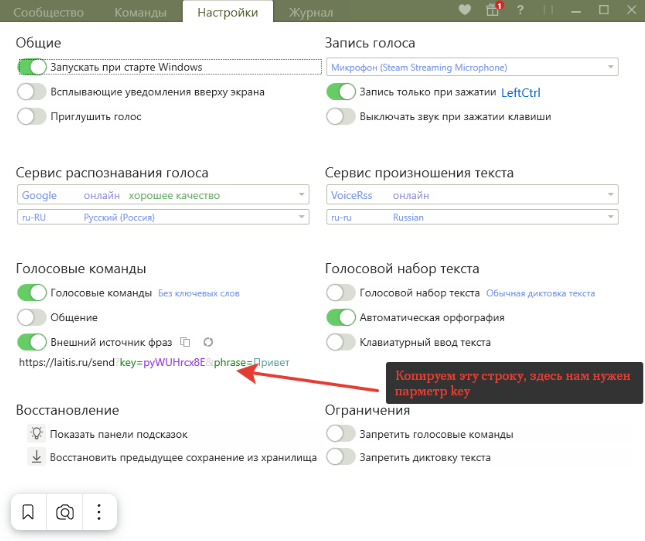The height and width of the screenshot is (541, 645).
Task: Toggle Запускать при старте Windows
Action: coord(32,67)
